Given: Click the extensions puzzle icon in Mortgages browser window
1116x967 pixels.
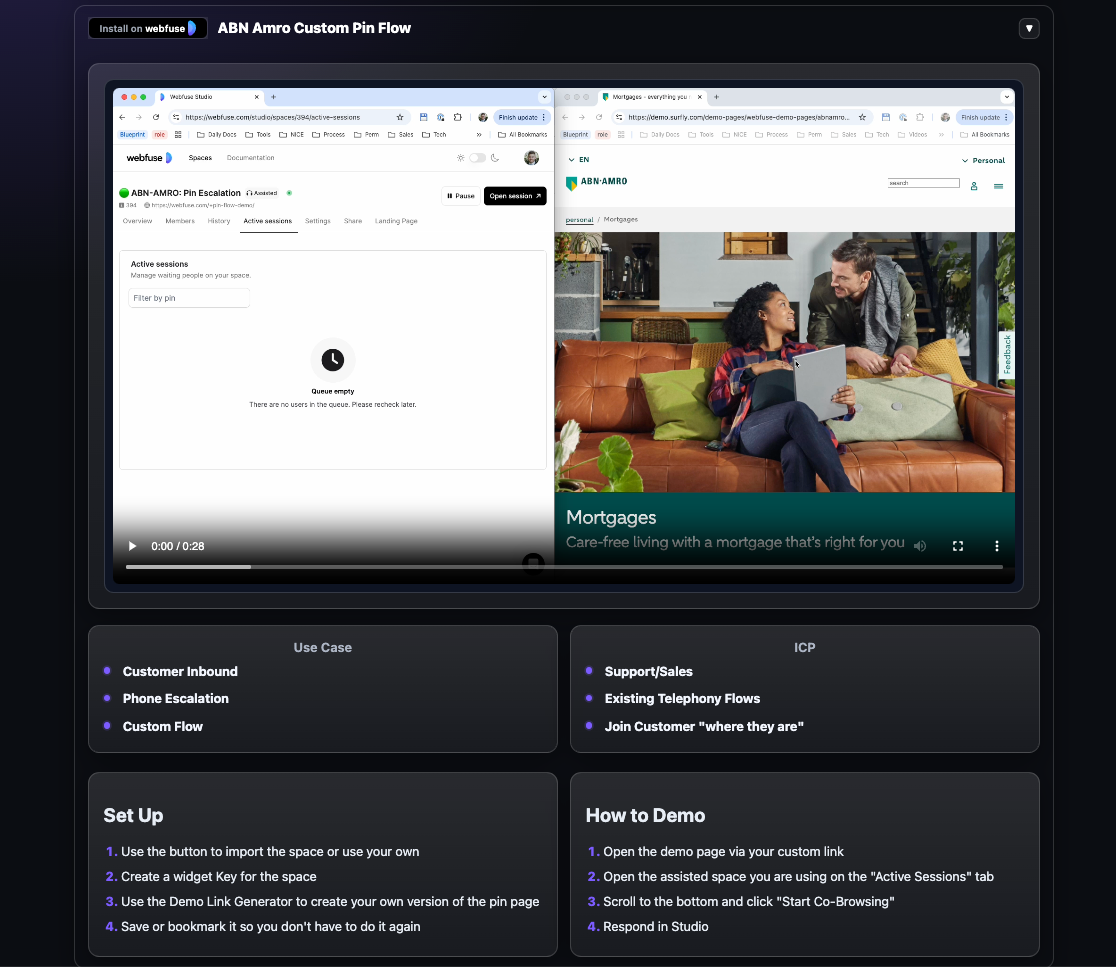Looking at the screenshot, I should tap(920, 117).
